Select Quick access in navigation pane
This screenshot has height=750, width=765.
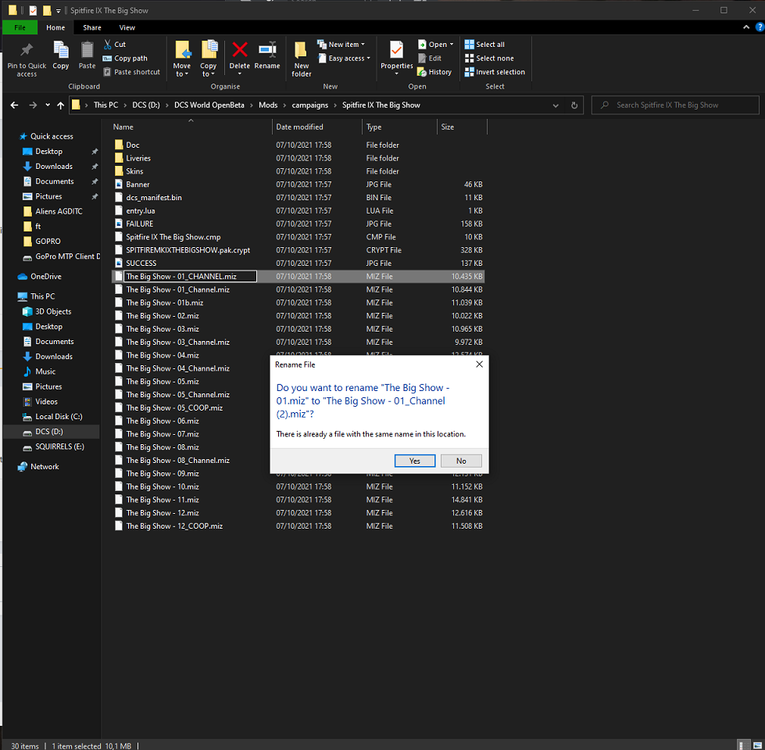click(51, 136)
